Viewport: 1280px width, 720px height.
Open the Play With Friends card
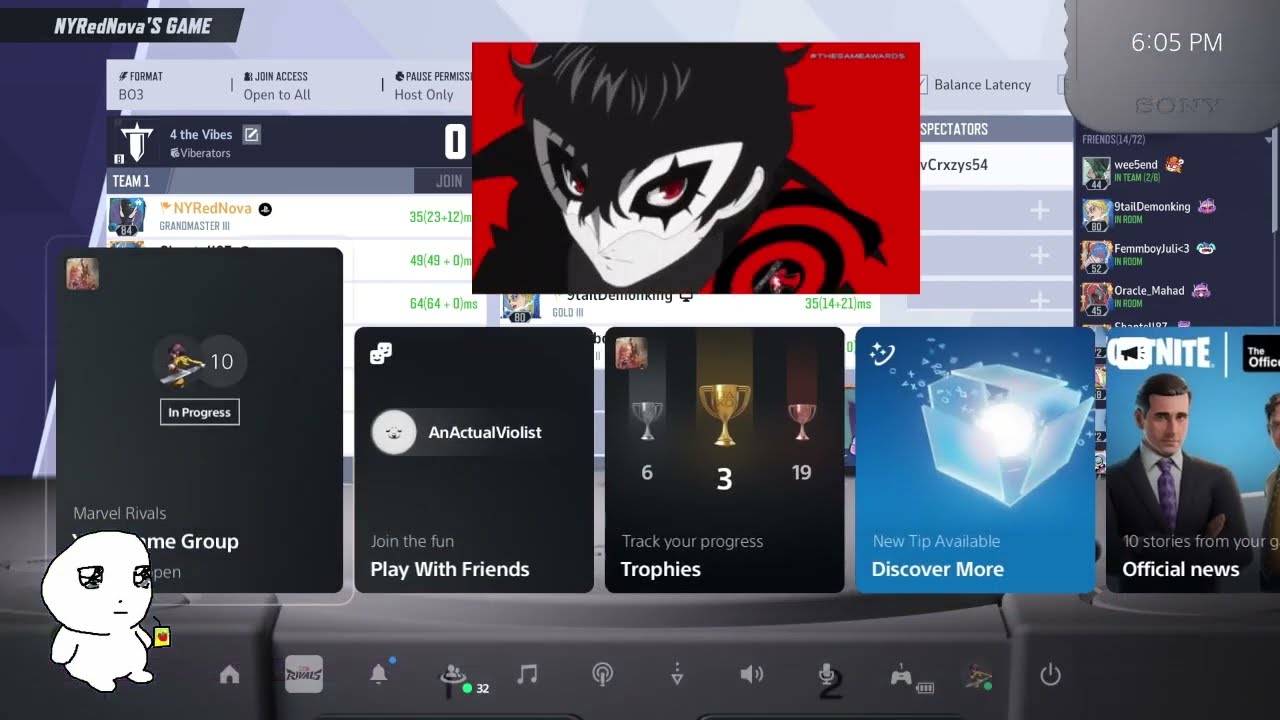tap(474, 460)
